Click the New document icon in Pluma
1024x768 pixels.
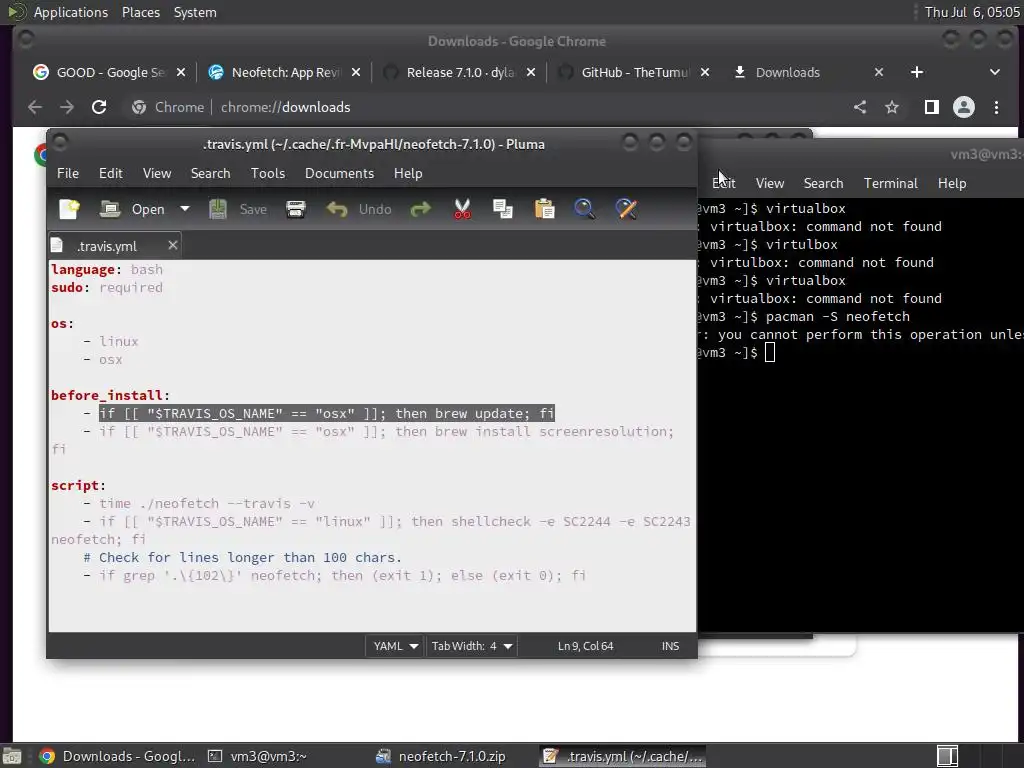69,209
